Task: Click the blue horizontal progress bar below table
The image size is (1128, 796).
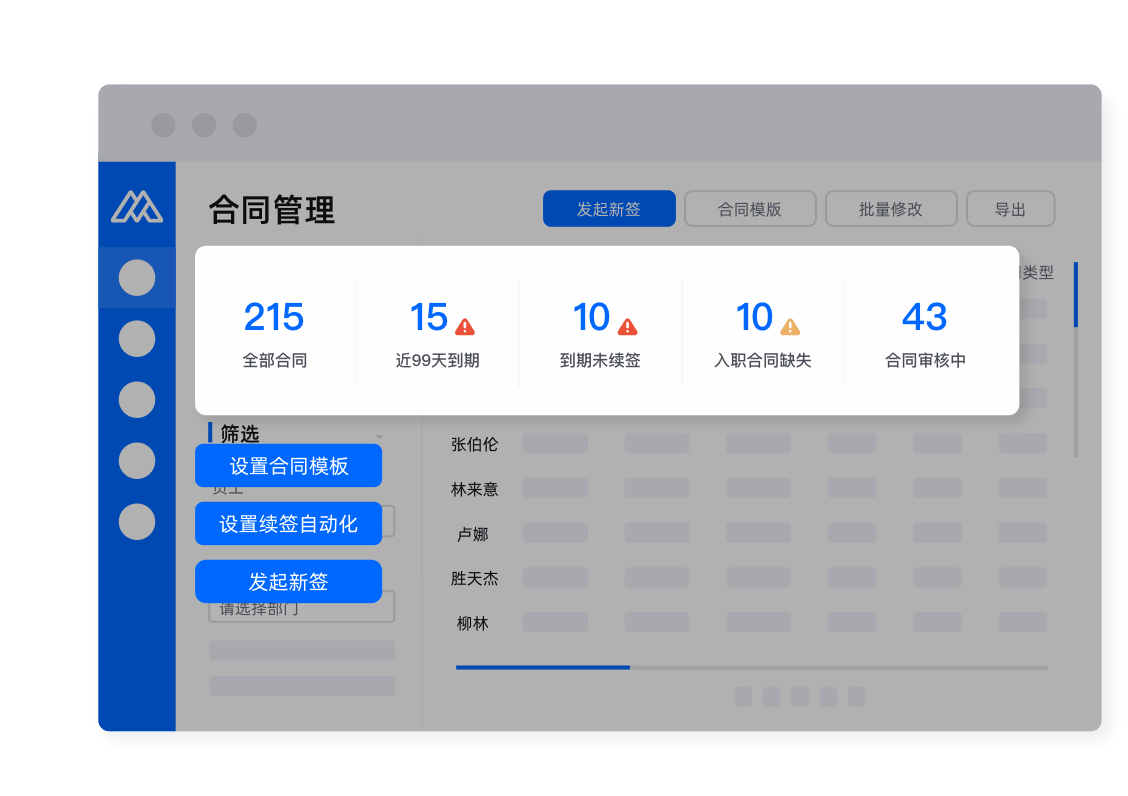Action: [543, 667]
